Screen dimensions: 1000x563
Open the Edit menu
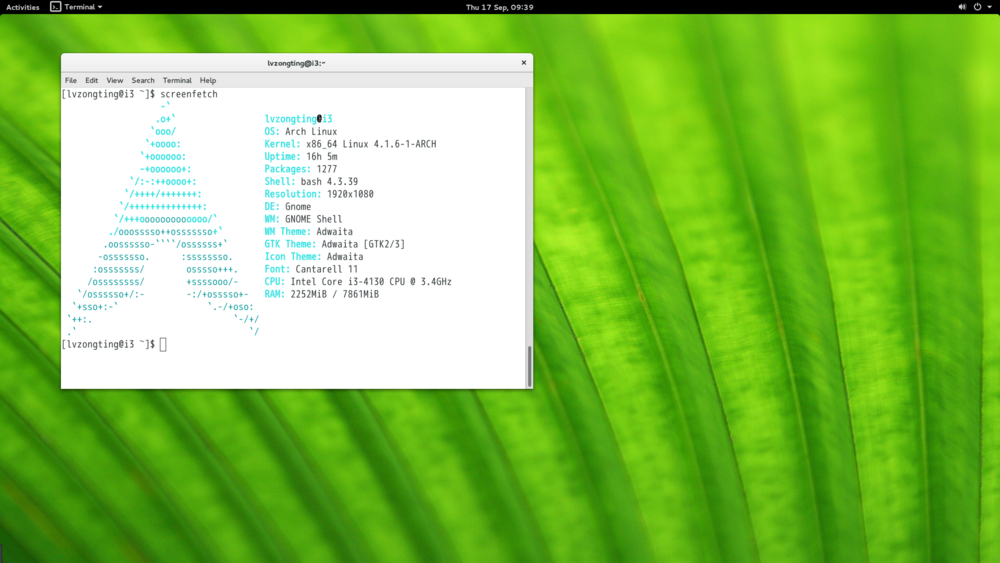click(91, 80)
